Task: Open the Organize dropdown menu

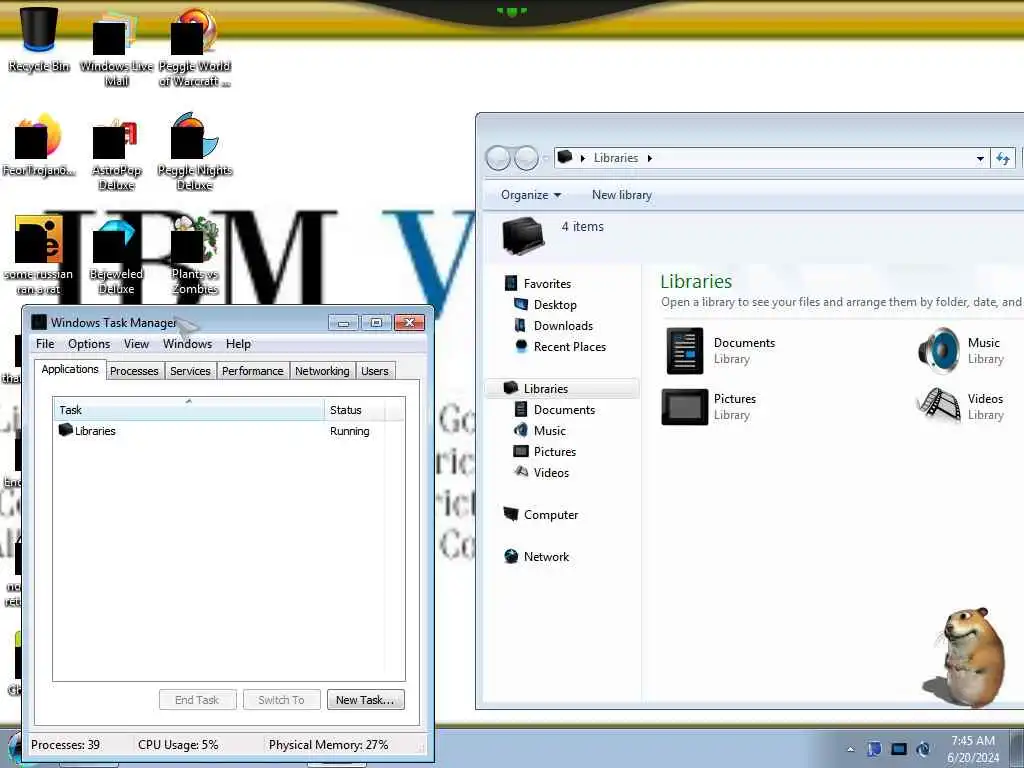Action: point(530,195)
